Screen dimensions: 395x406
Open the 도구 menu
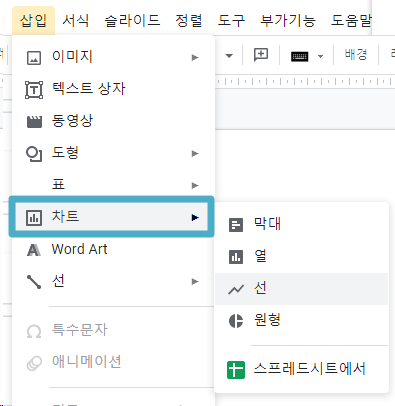tap(231, 21)
